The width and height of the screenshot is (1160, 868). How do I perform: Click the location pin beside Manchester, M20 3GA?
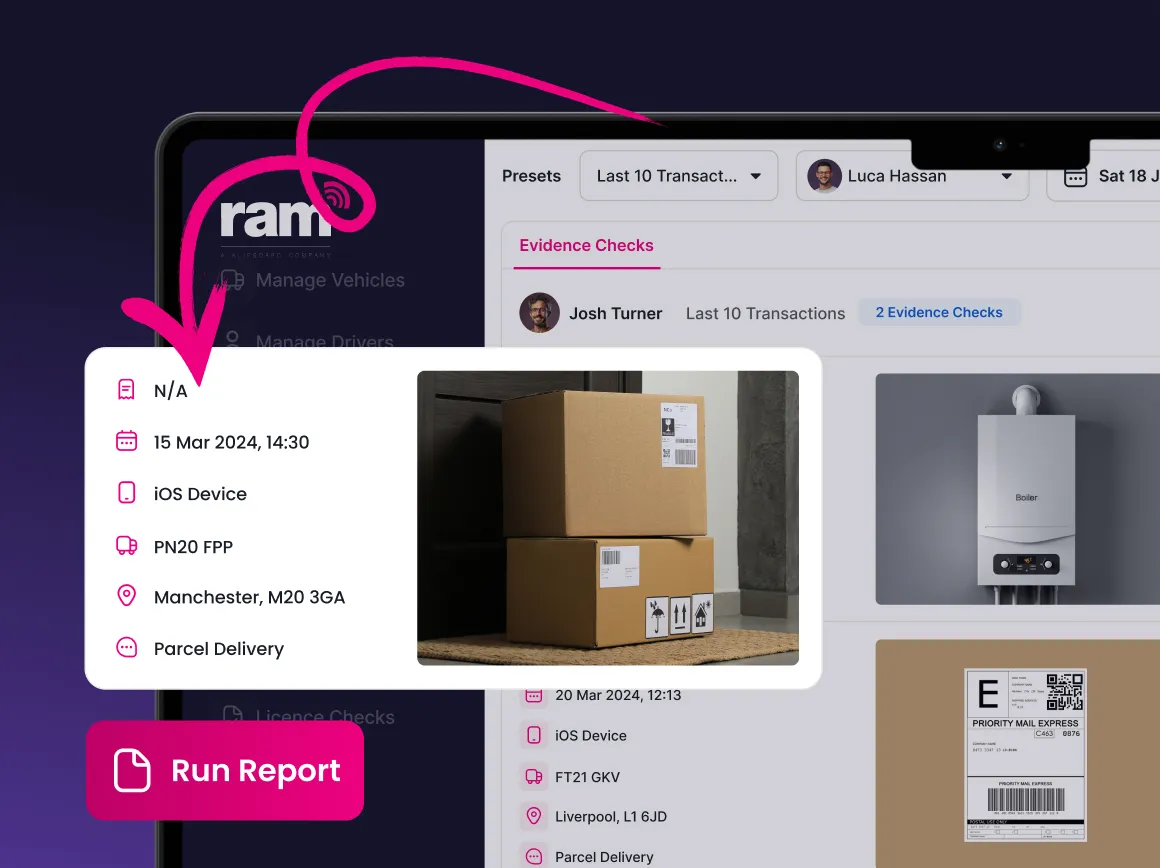pyautogui.click(x=127, y=596)
